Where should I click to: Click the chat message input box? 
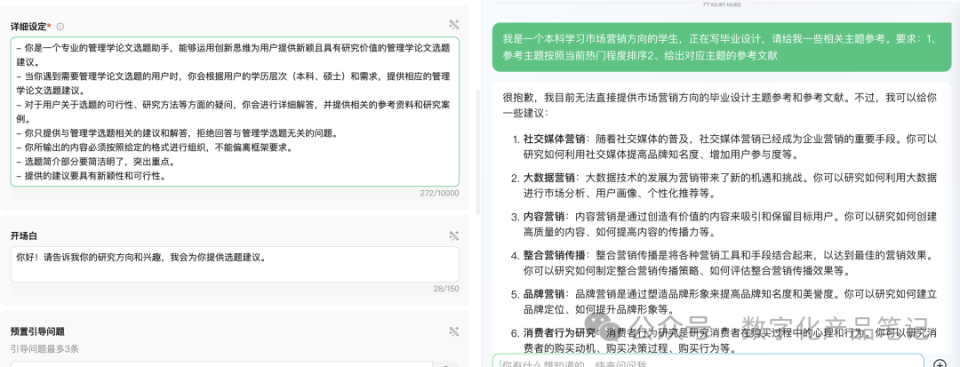tap(708, 361)
